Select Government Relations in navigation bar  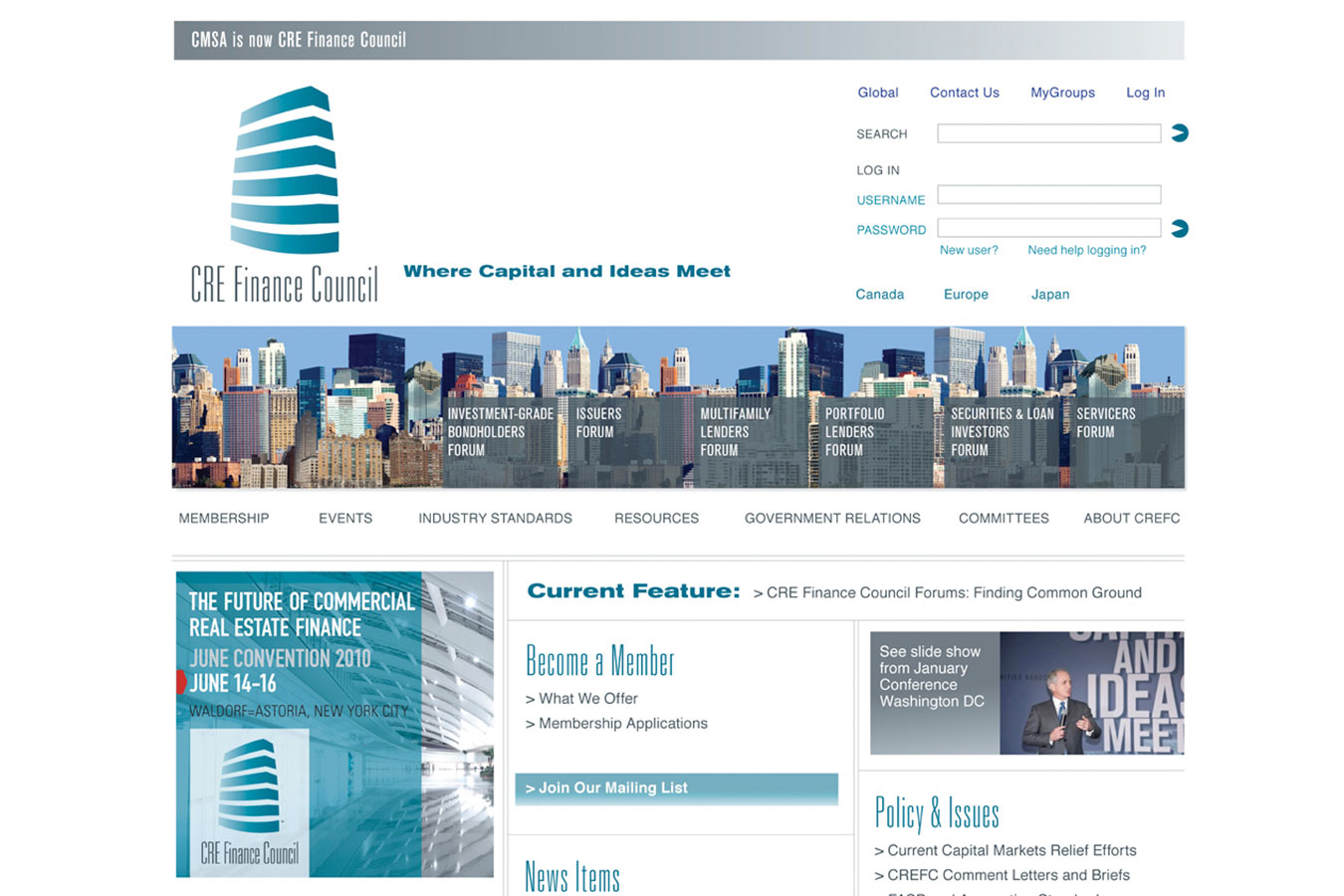click(x=832, y=519)
